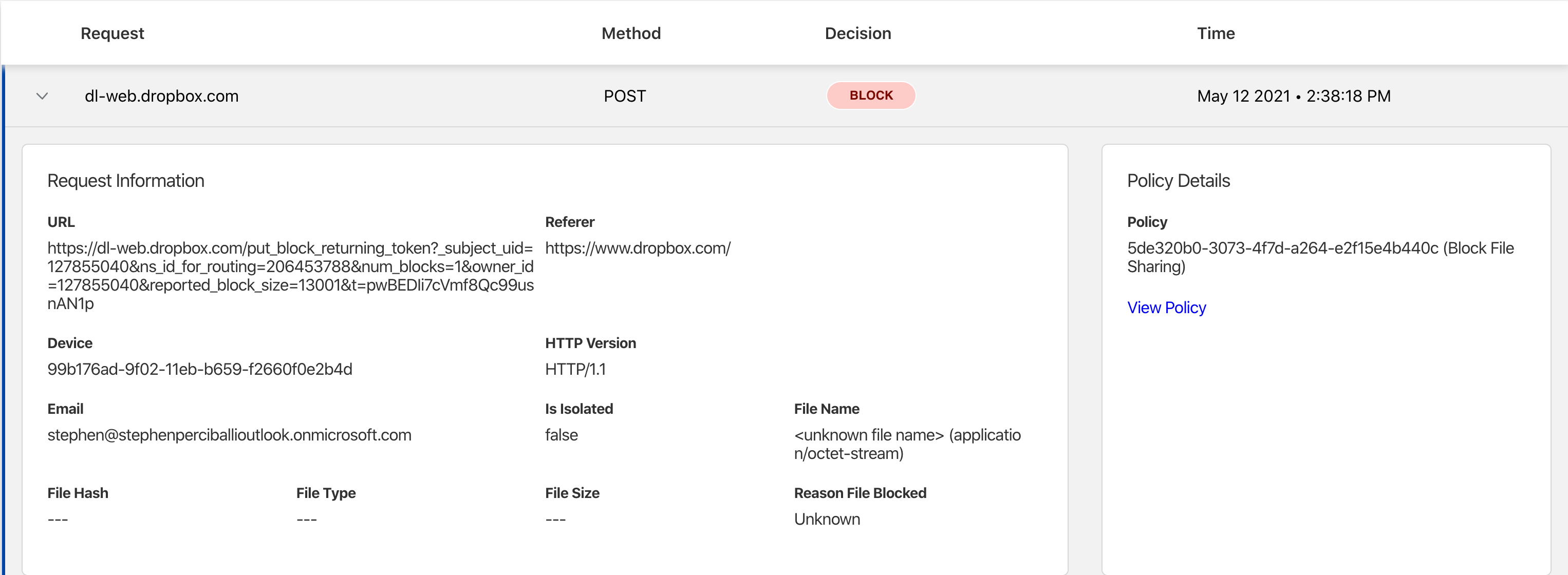The image size is (1568, 575).
Task: Open the View Policy link
Action: (x=1166, y=308)
